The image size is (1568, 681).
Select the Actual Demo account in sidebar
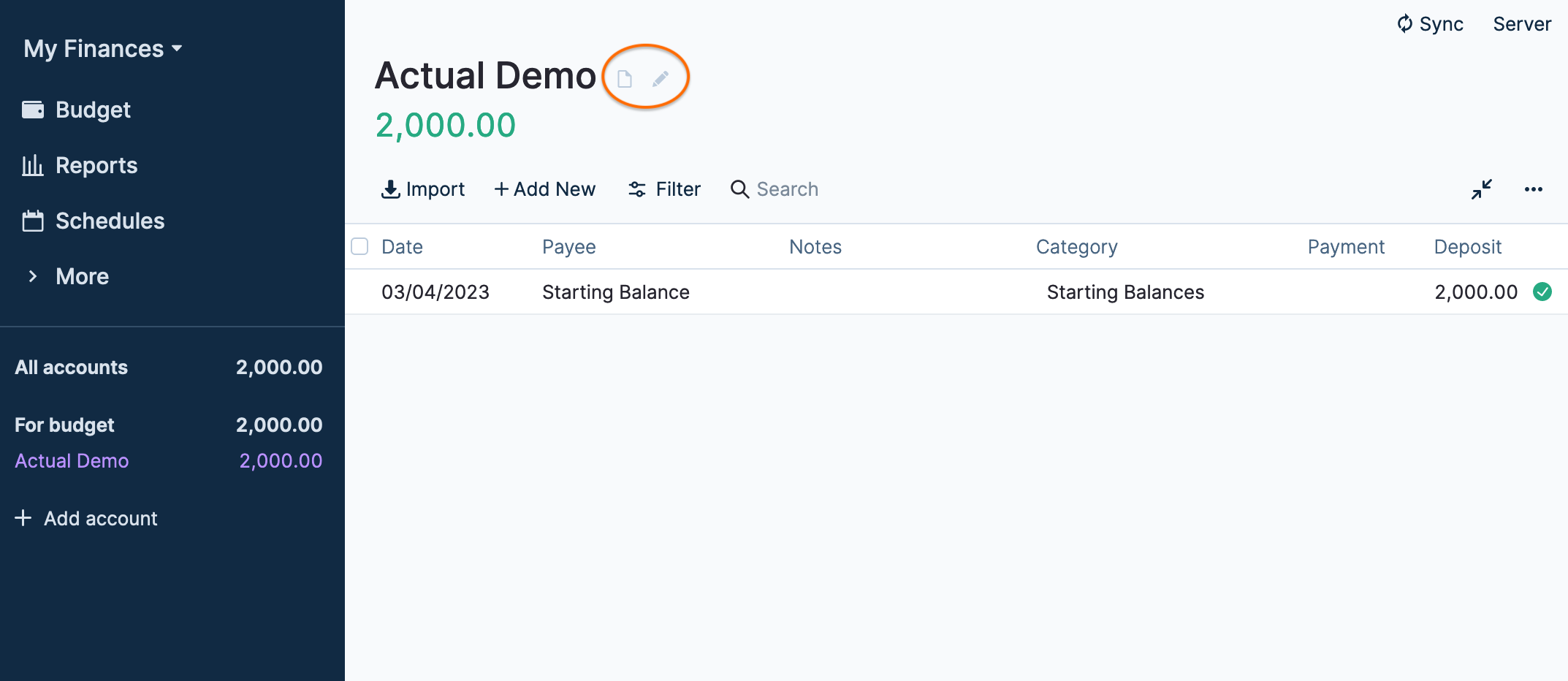72,460
